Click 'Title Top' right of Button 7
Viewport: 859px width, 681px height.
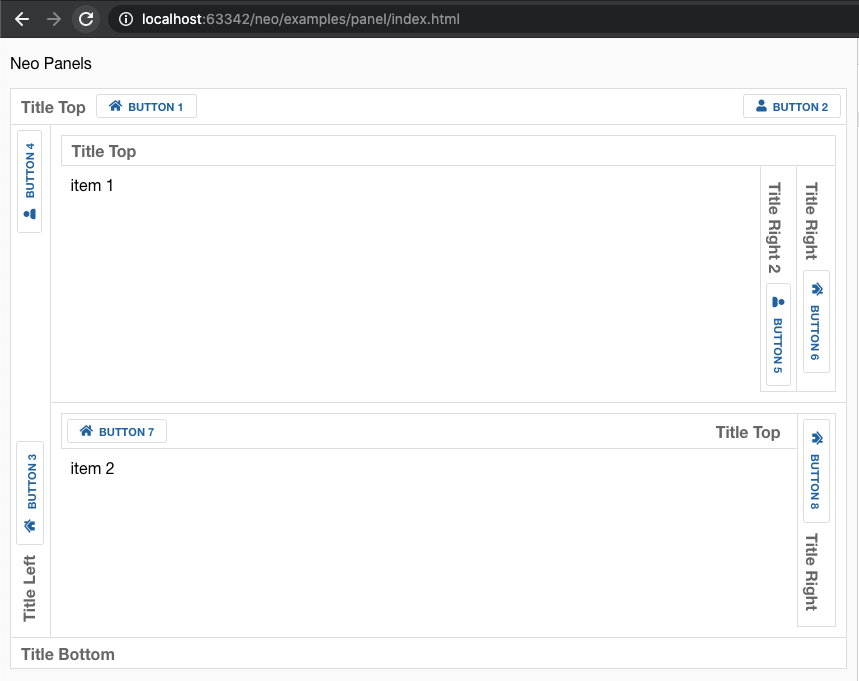point(748,432)
